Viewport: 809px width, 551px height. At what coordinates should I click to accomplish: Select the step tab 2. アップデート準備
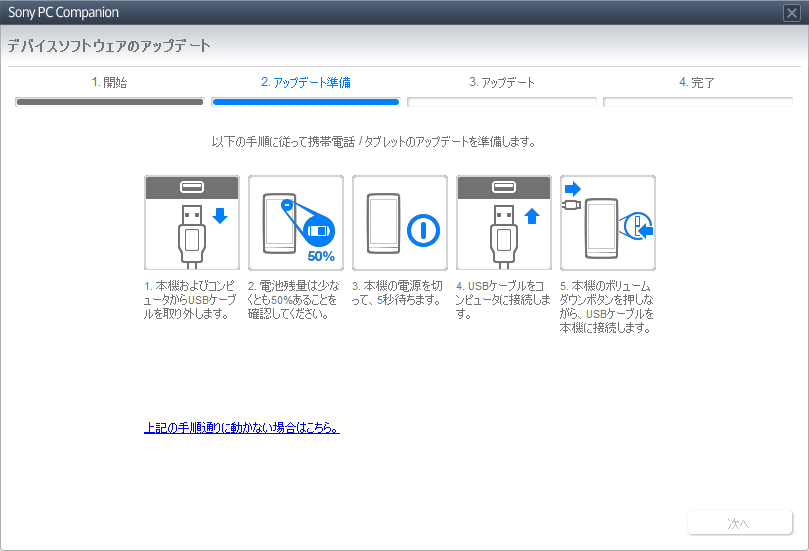(x=306, y=83)
